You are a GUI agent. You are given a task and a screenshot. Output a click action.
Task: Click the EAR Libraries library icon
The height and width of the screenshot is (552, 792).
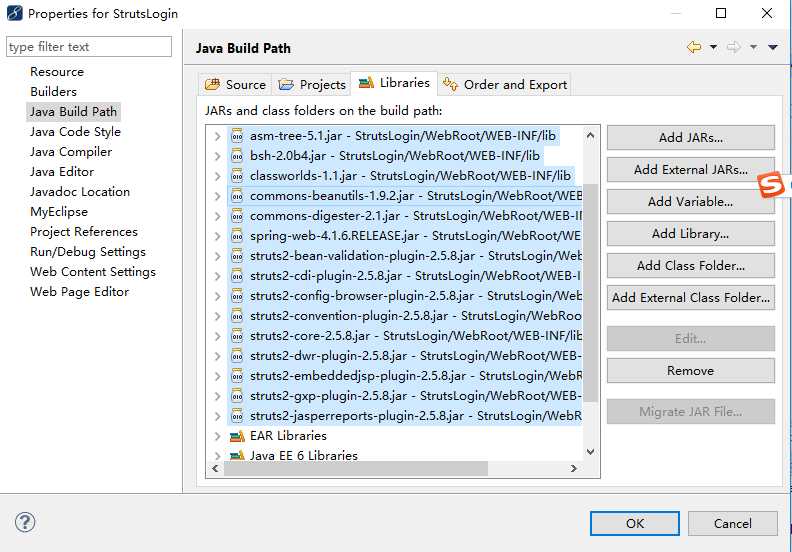click(x=237, y=436)
